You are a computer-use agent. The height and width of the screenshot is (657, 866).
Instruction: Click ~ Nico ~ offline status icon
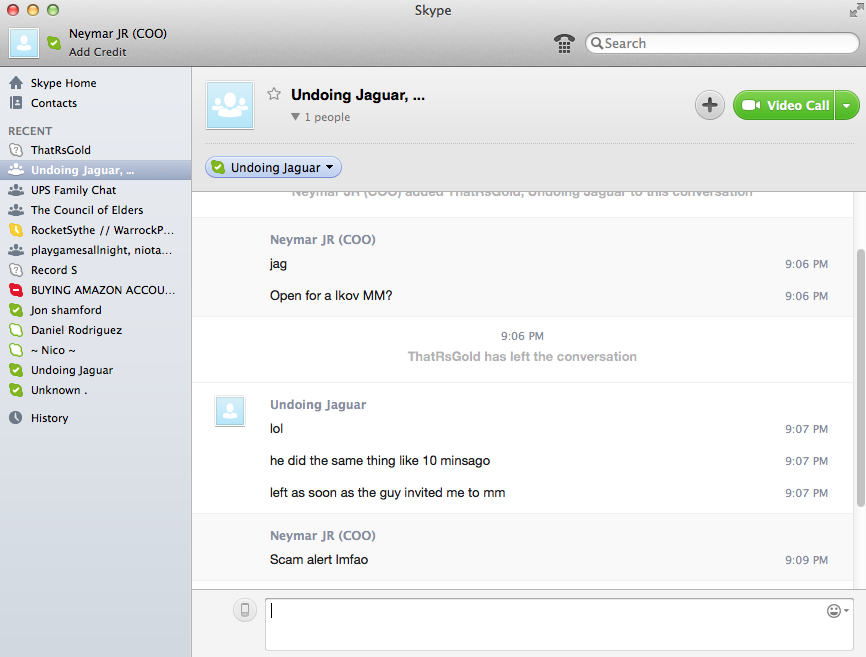[16, 349]
